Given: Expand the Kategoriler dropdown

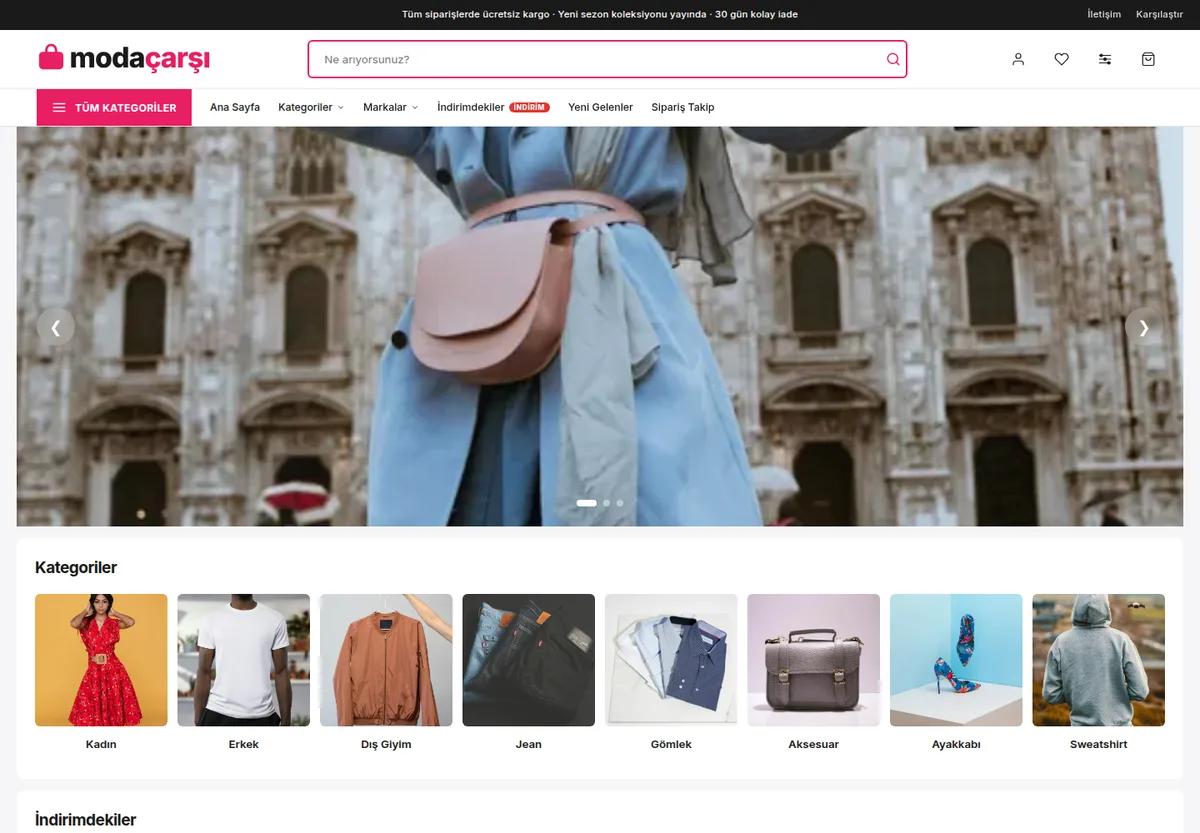Looking at the screenshot, I should tap(311, 107).
